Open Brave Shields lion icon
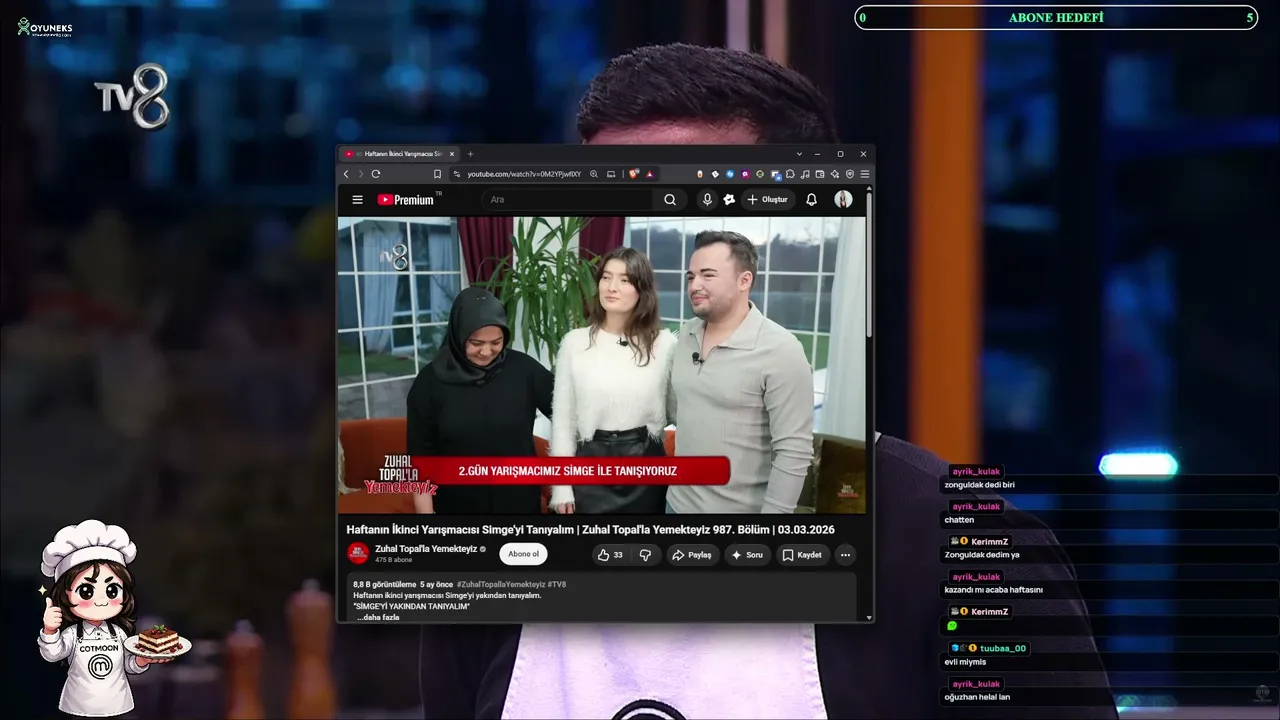Image resolution: width=1280 pixels, height=720 pixels. pyautogui.click(x=634, y=174)
